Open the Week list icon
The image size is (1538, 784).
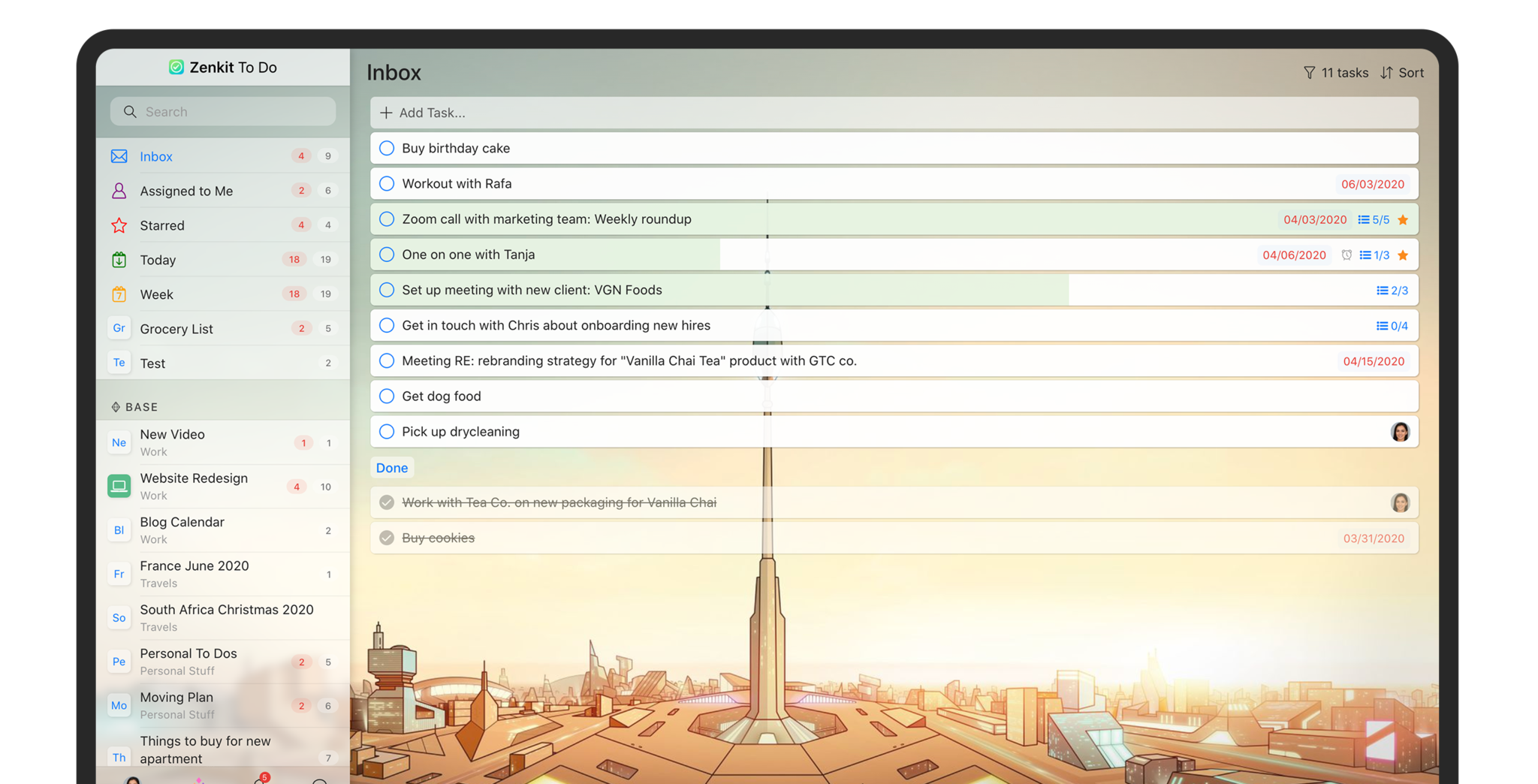119,294
